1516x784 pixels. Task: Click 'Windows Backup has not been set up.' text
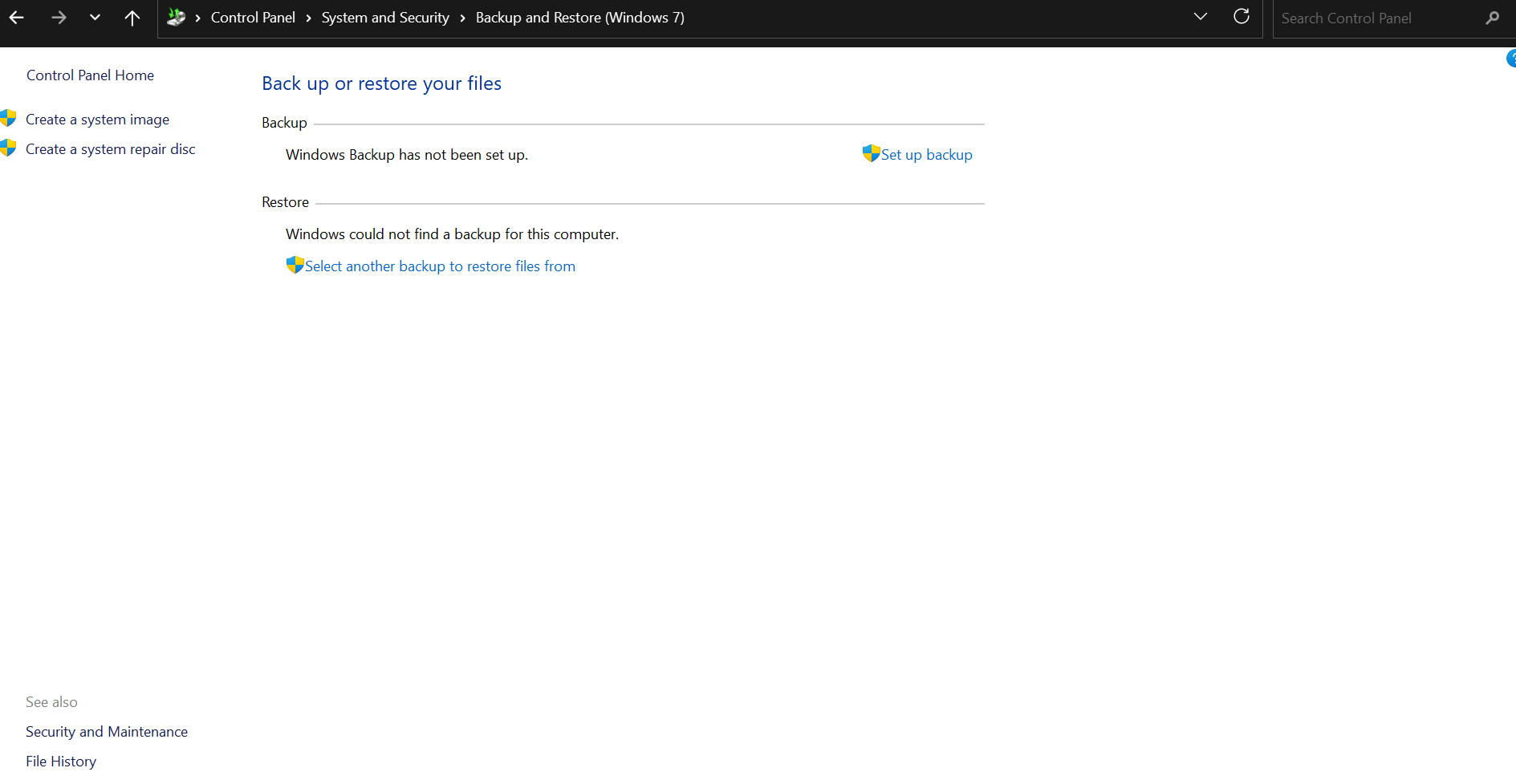pos(407,155)
